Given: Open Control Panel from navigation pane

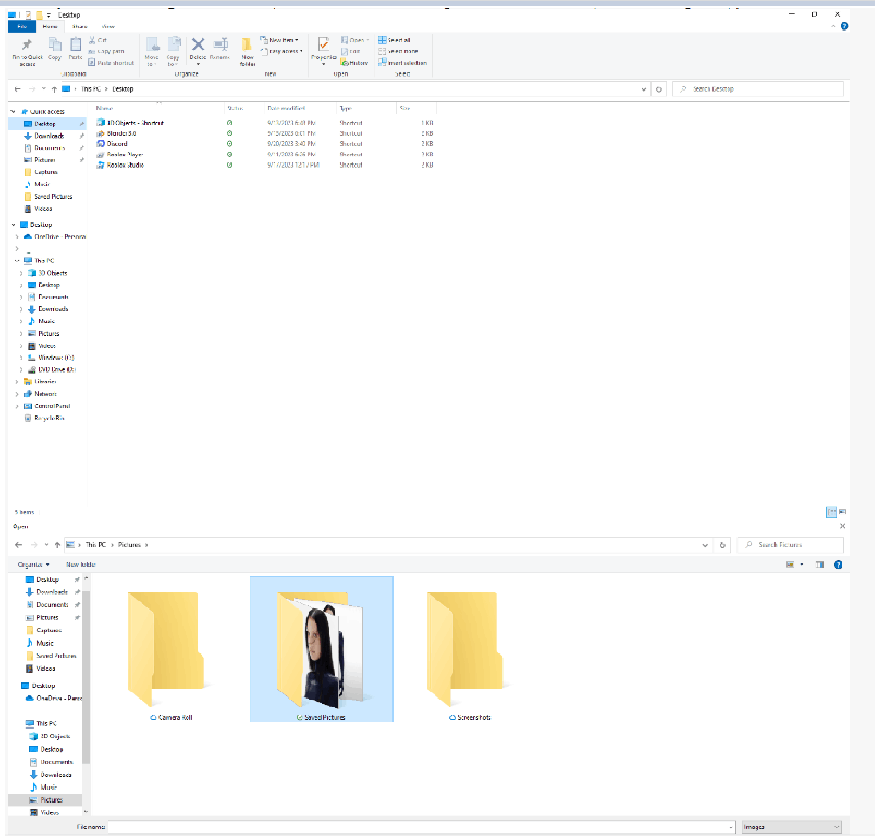Looking at the screenshot, I should pyautogui.click(x=47, y=406).
